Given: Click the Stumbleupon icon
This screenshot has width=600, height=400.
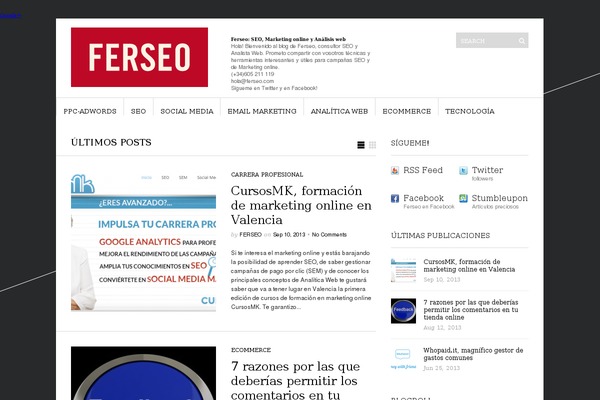Looking at the screenshot, I should click(x=463, y=198).
